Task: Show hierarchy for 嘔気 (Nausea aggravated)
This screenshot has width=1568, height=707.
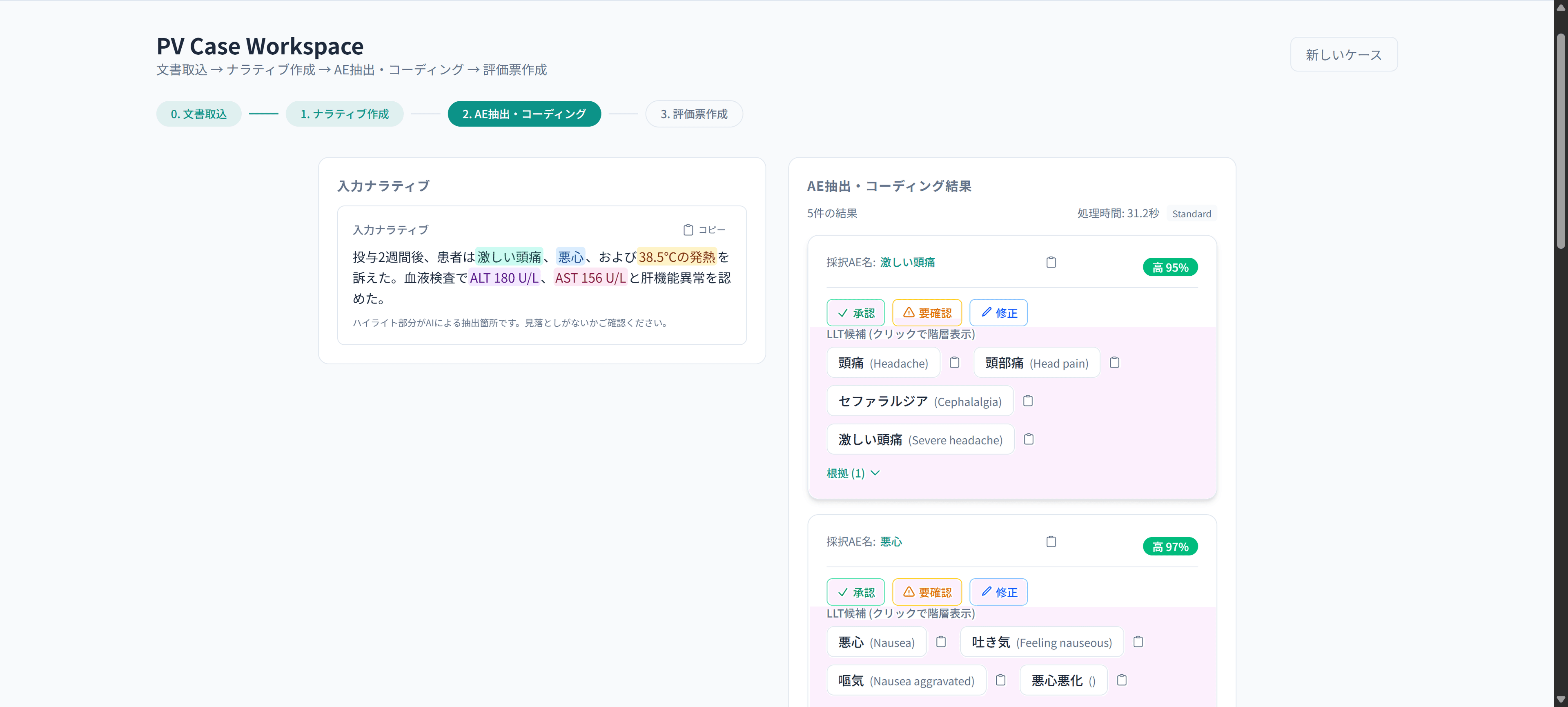Action: (x=906, y=681)
